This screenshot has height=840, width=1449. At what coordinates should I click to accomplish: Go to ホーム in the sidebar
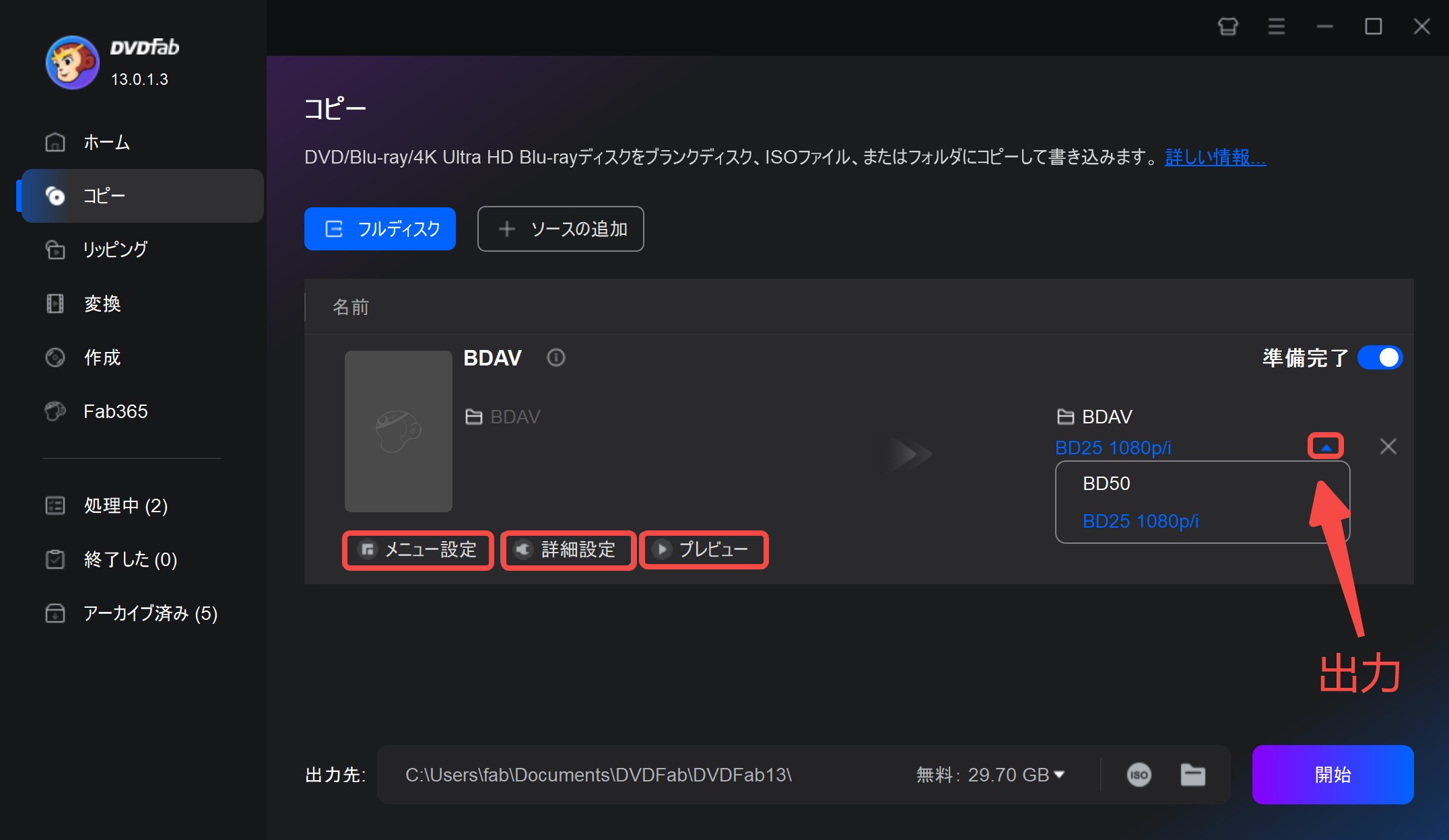click(141, 142)
